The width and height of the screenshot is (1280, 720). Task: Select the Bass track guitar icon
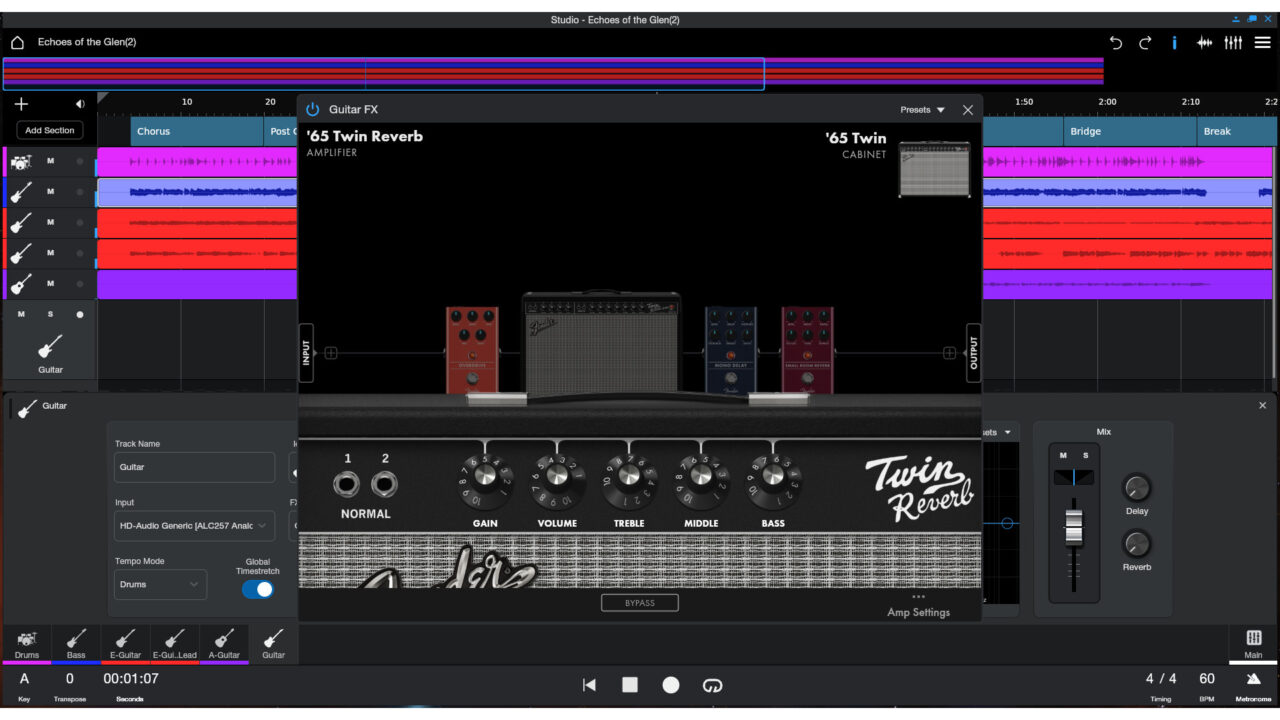click(21, 192)
